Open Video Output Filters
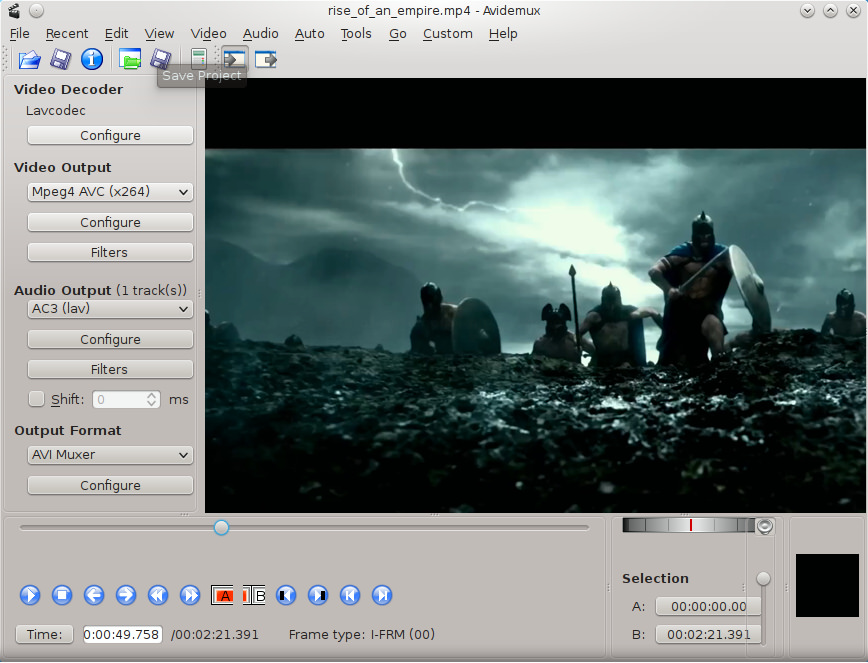The height and width of the screenshot is (663, 868). pos(110,252)
